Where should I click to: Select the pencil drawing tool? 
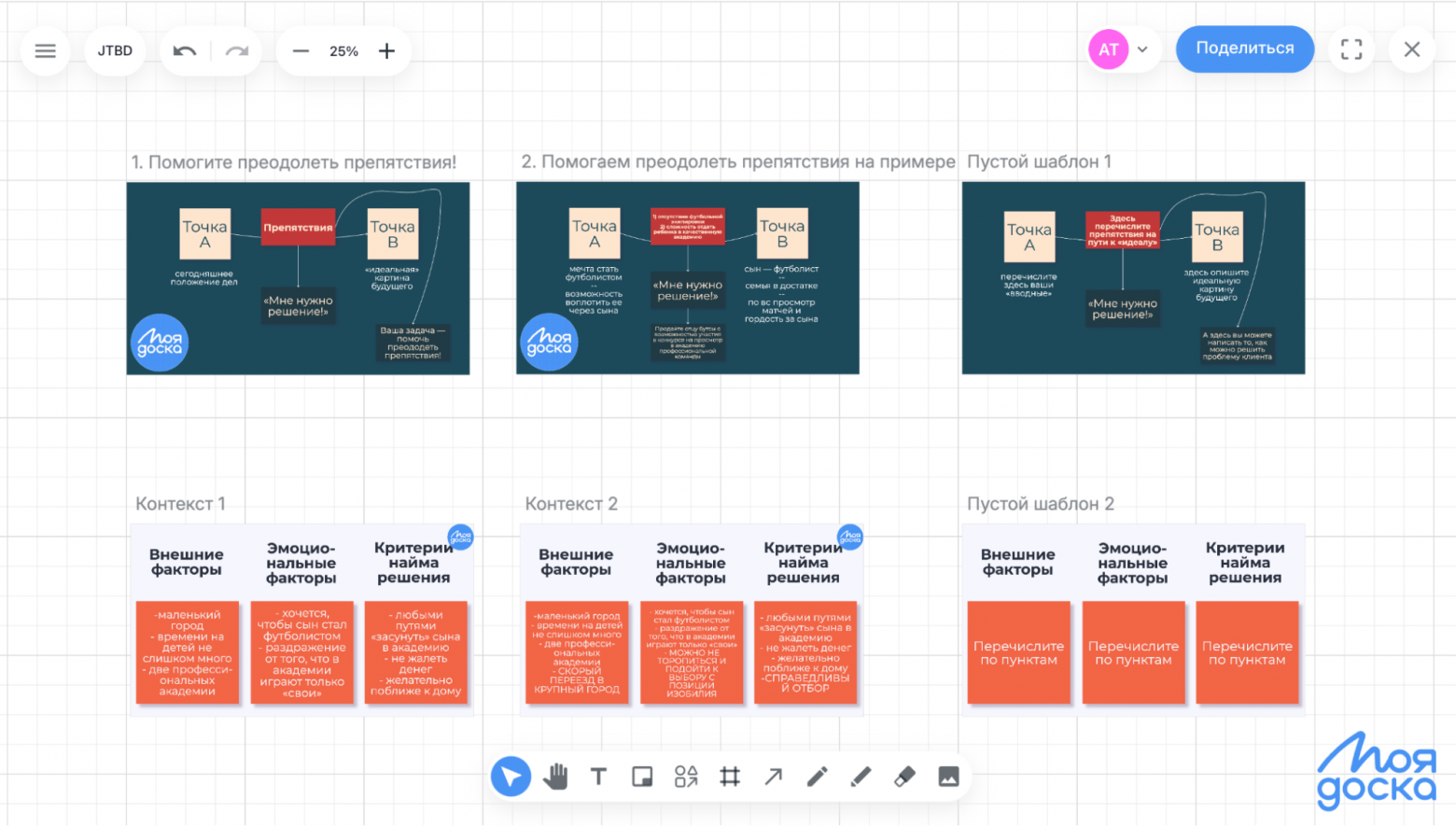[x=817, y=777]
